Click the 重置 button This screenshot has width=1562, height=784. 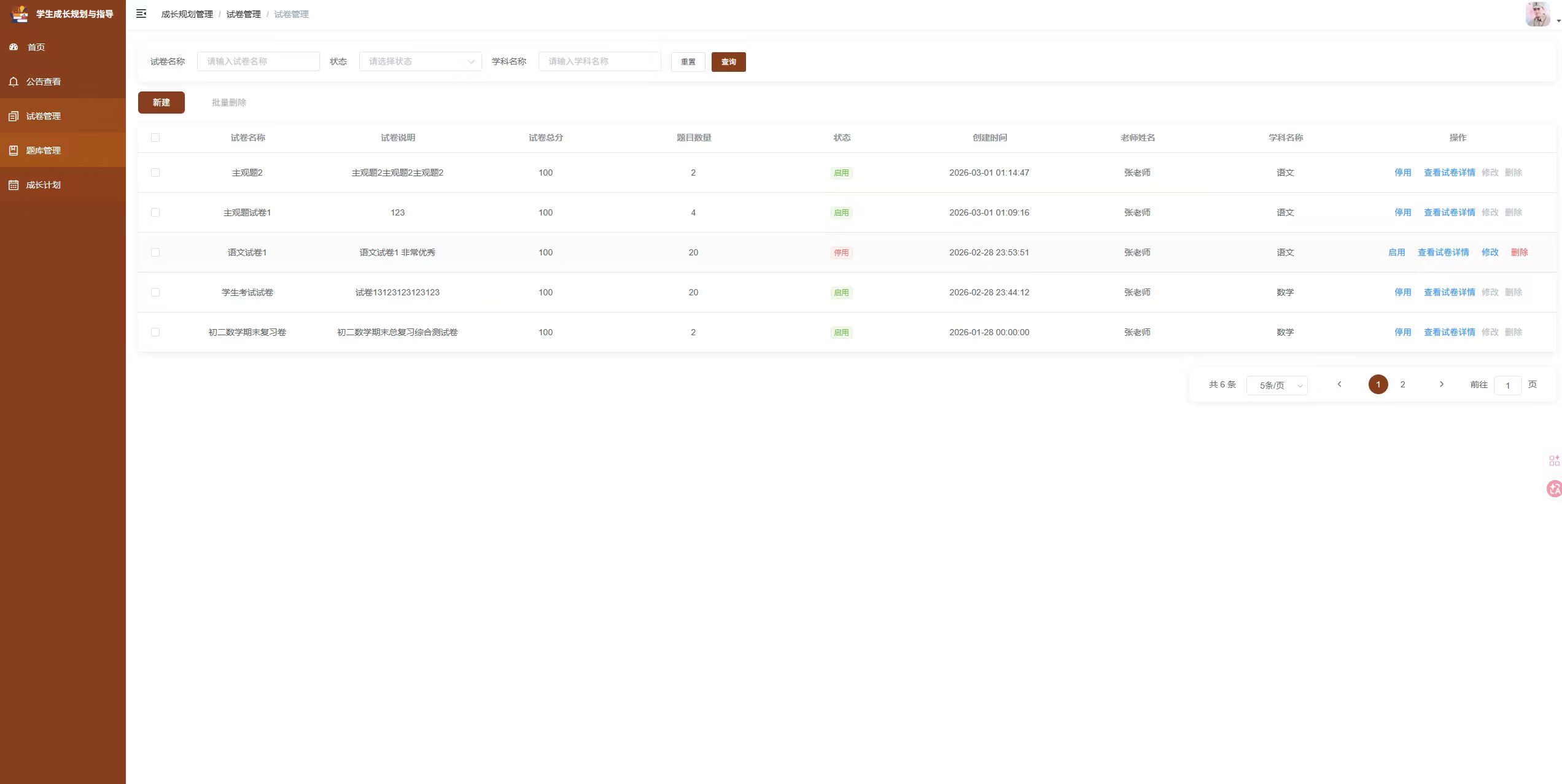pos(688,62)
